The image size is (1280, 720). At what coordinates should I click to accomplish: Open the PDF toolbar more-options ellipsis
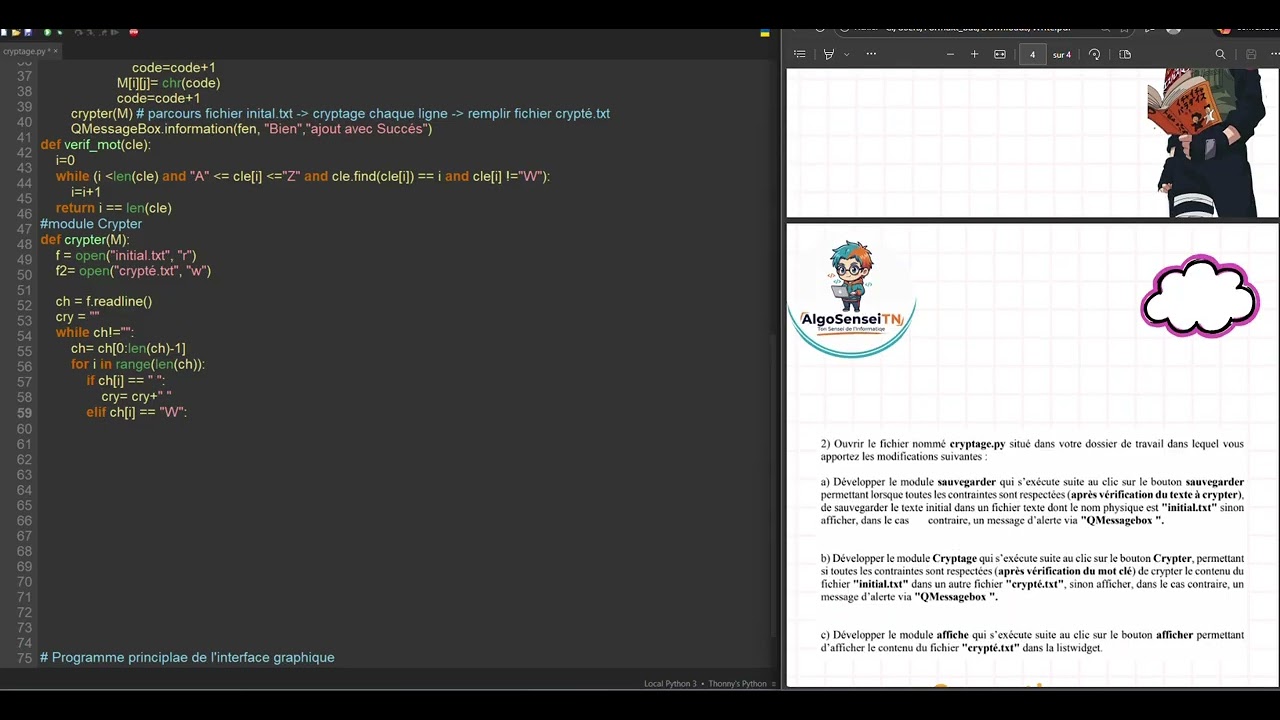(871, 54)
